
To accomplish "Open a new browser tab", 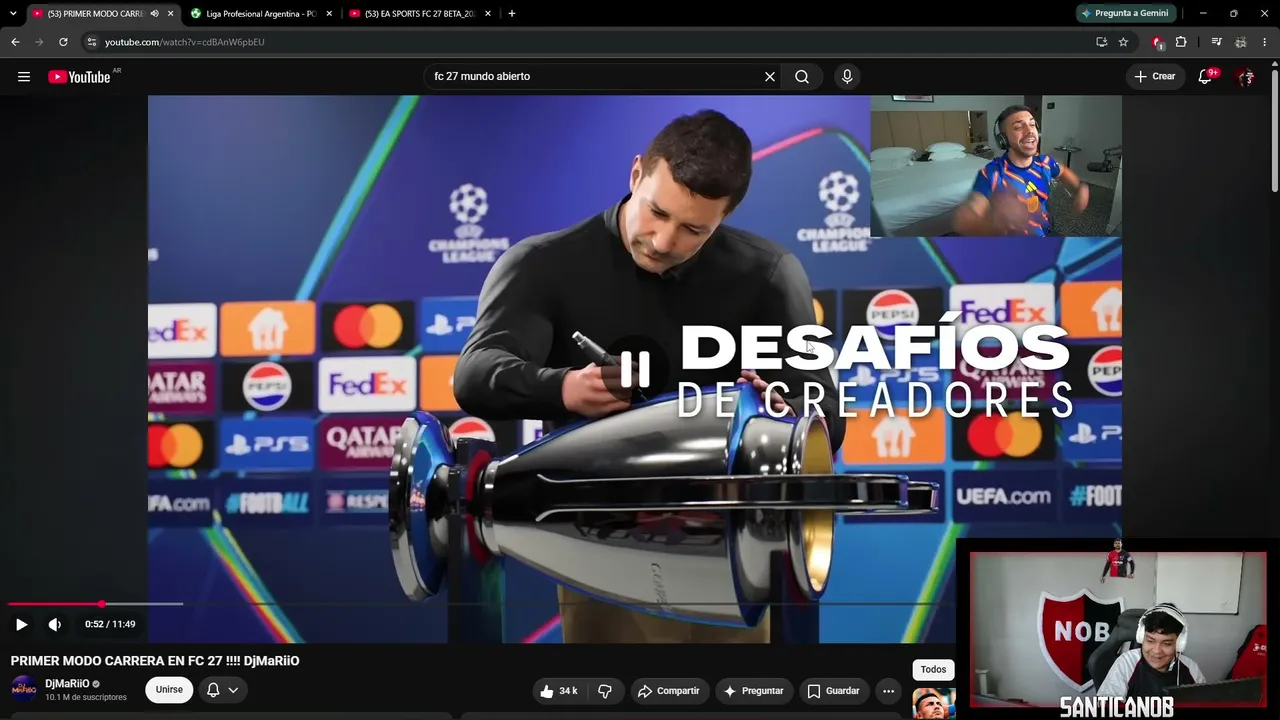I will coord(512,14).
